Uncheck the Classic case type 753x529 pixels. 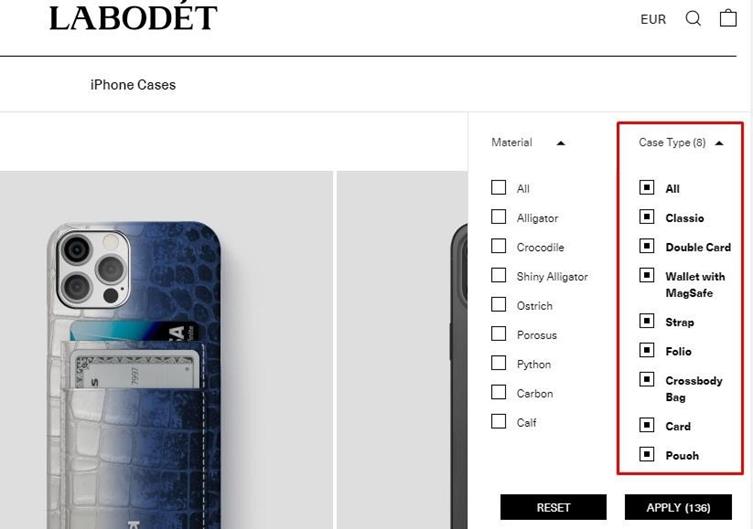click(x=646, y=216)
